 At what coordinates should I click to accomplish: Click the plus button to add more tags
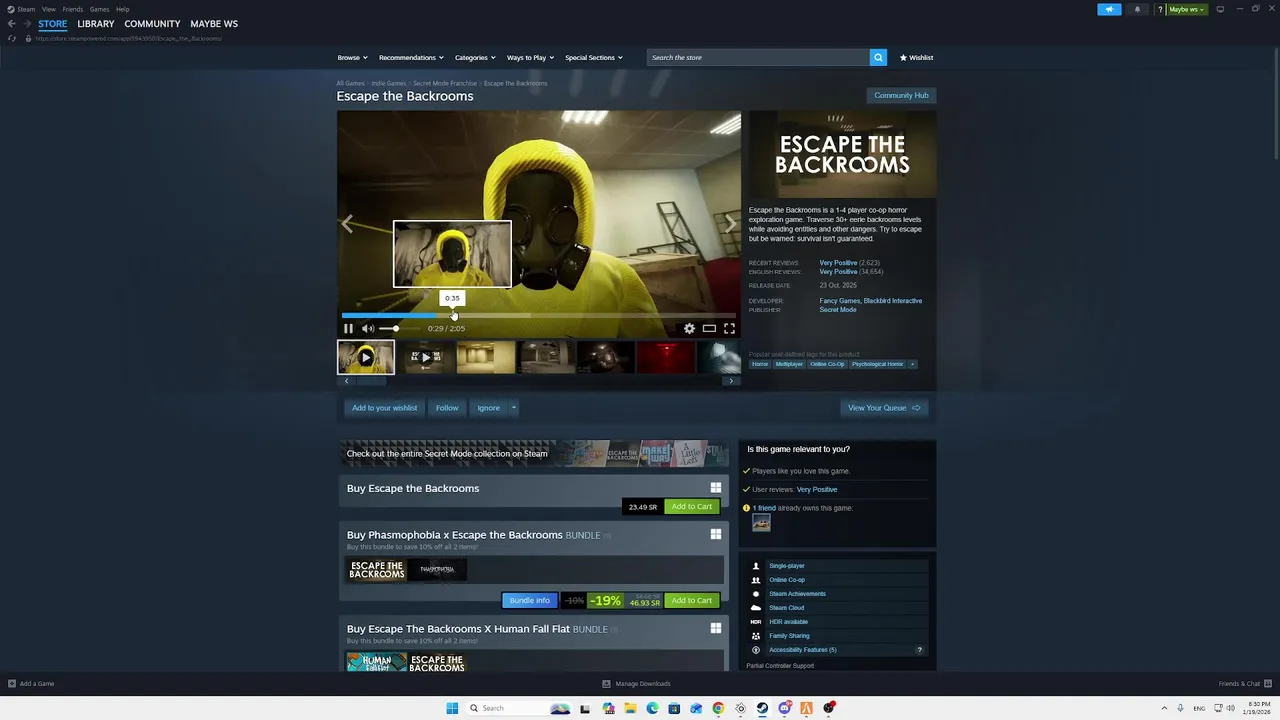(x=912, y=364)
